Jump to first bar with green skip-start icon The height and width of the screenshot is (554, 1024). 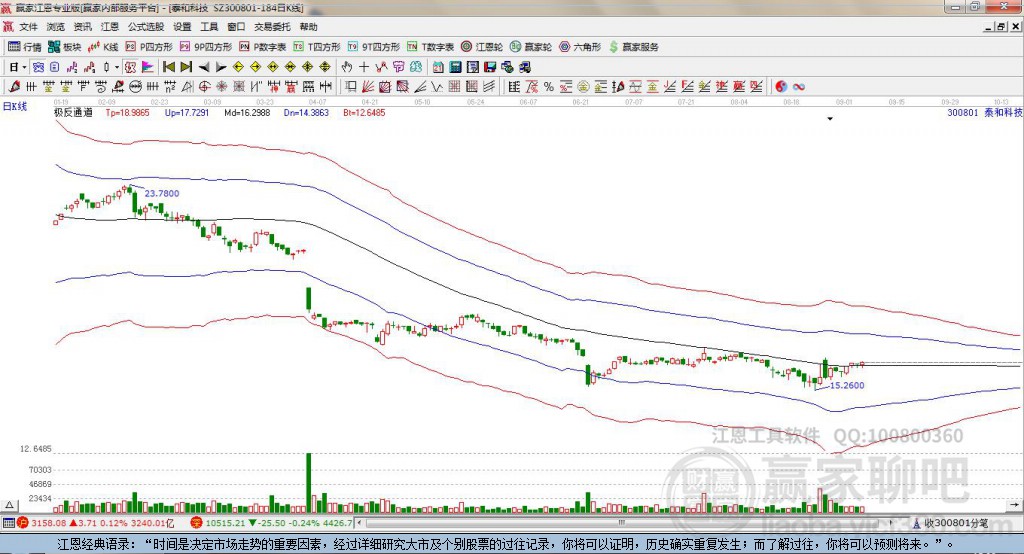pyautogui.click(x=169, y=67)
